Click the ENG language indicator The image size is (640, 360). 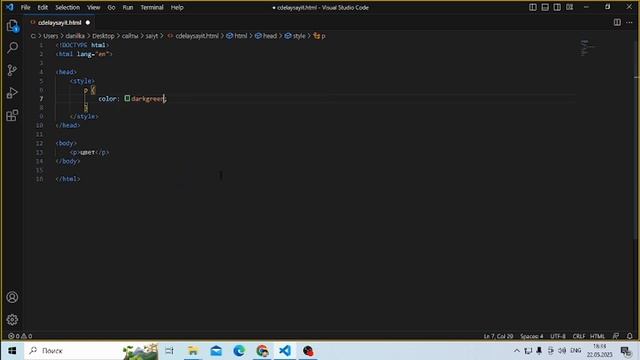click(576, 351)
